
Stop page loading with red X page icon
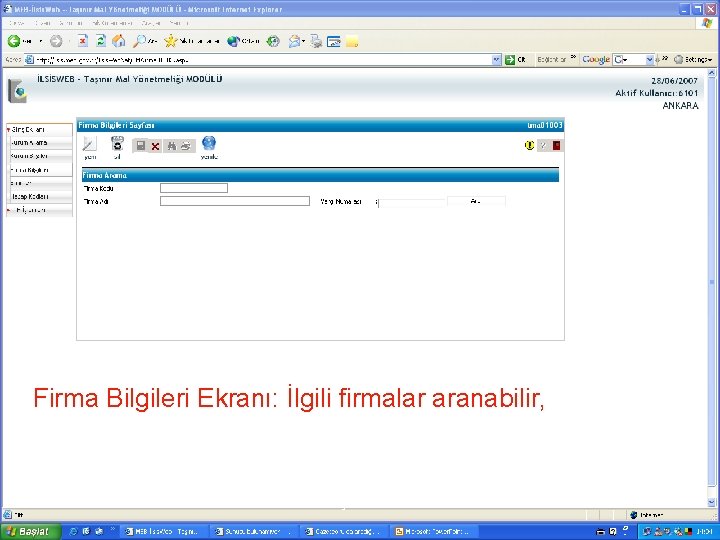pyautogui.click(x=82, y=41)
